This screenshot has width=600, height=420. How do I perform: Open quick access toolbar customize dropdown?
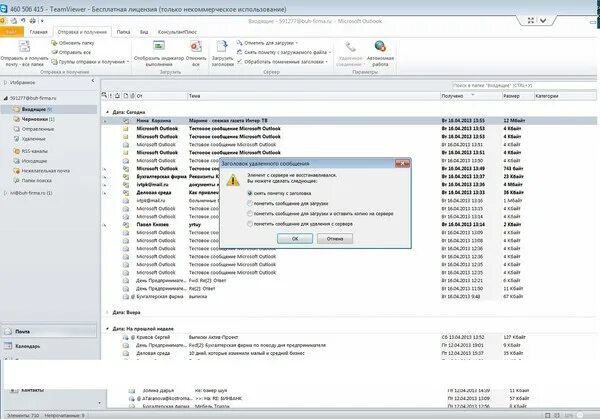click(42, 21)
